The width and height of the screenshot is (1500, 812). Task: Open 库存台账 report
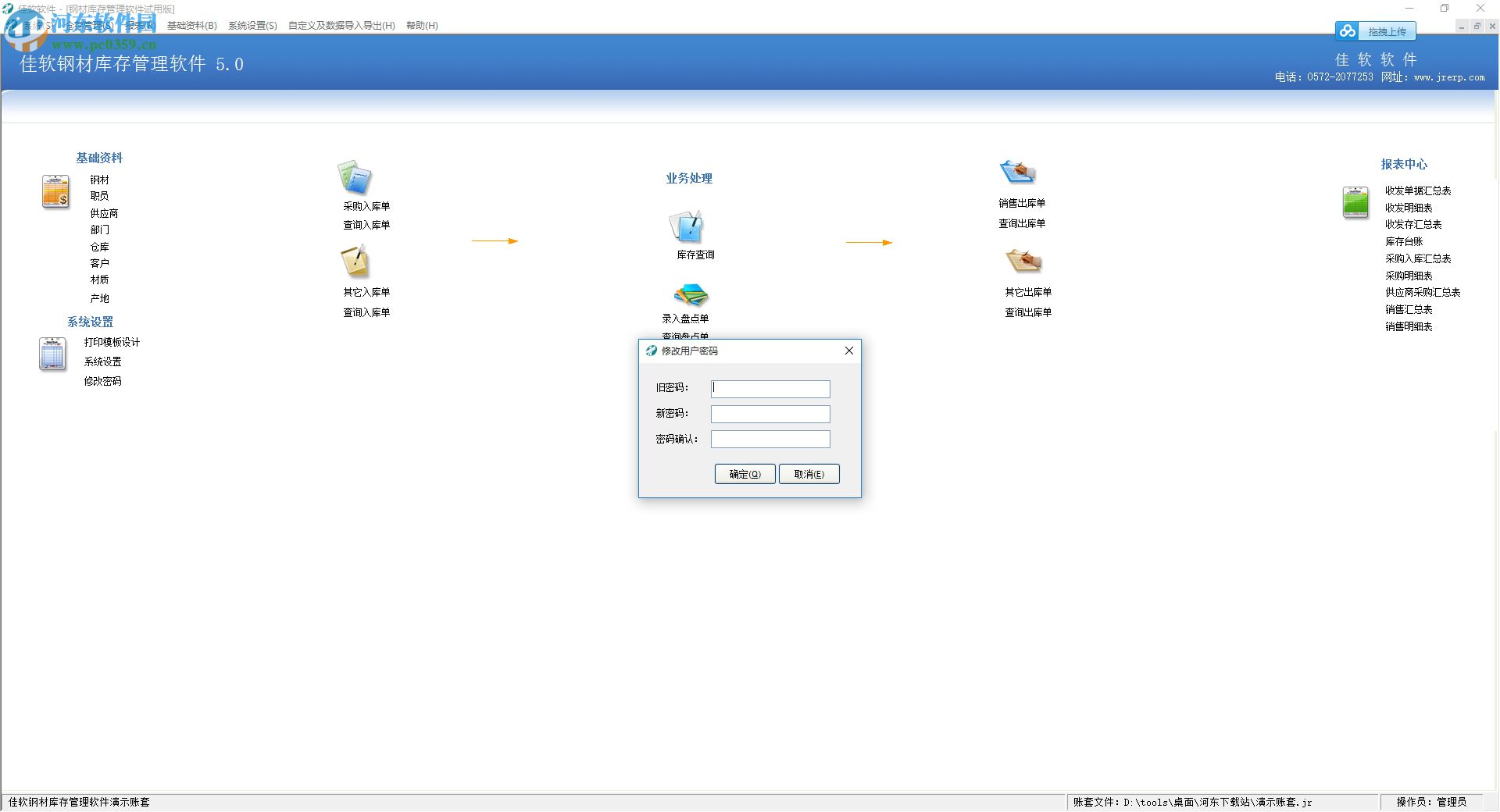(x=1404, y=241)
